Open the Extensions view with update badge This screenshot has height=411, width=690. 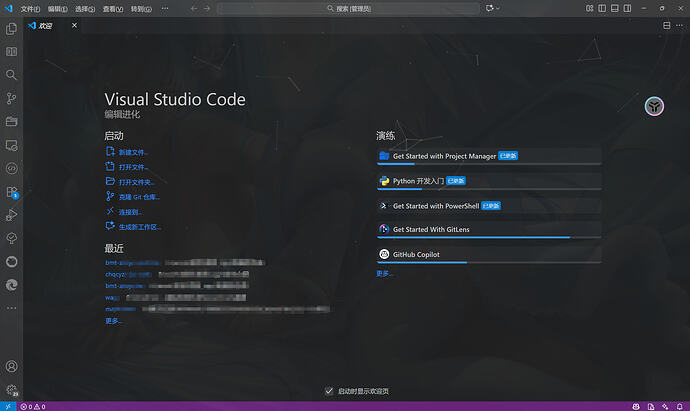pyautogui.click(x=11, y=192)
